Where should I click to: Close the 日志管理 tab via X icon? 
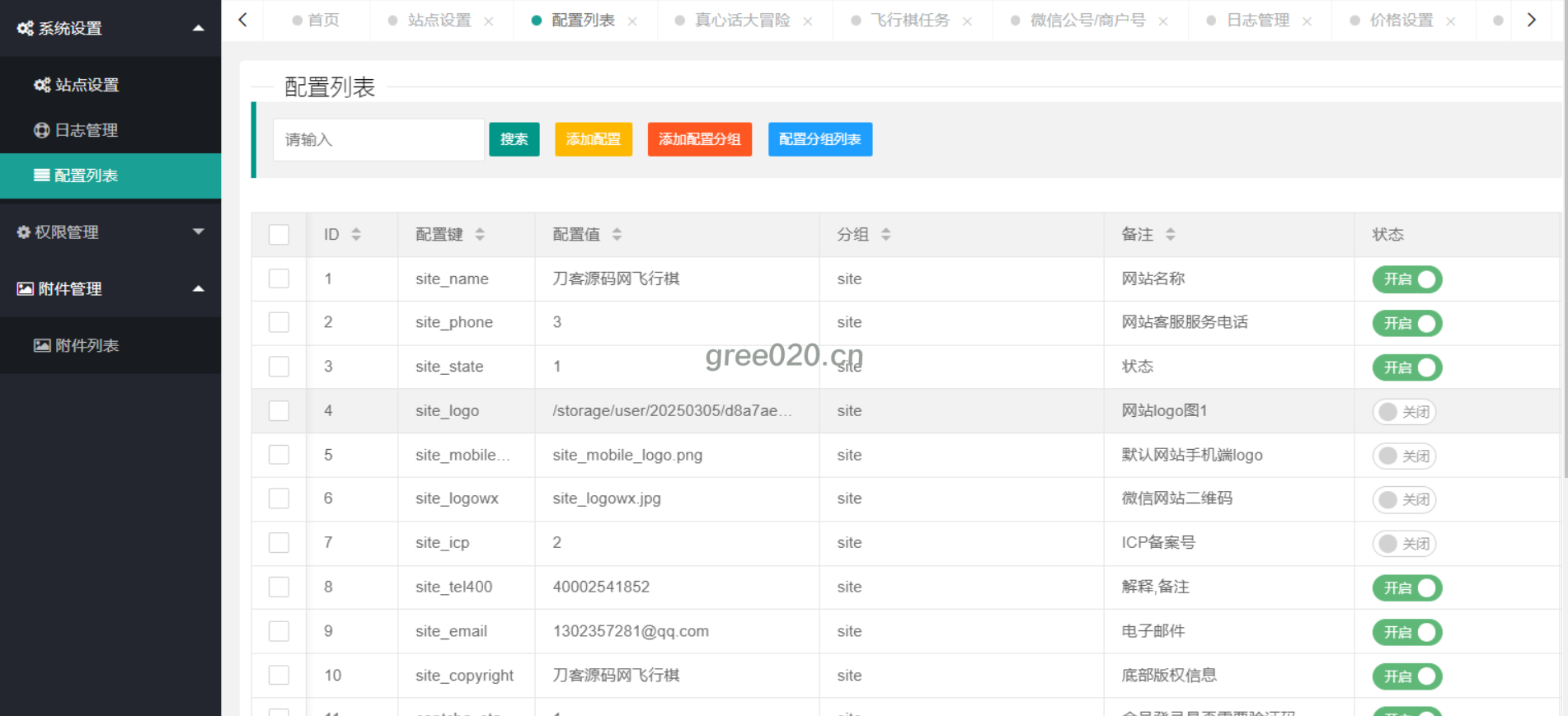pyautogui.click(x=1307, y=21)
